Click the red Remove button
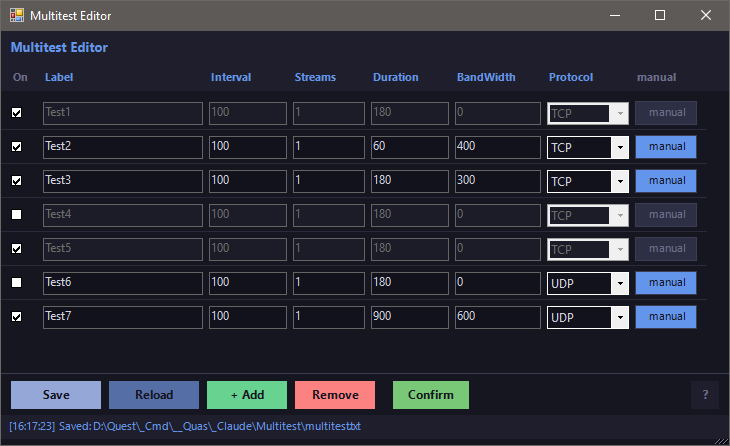The image size is (730, 446). (335, 395)
